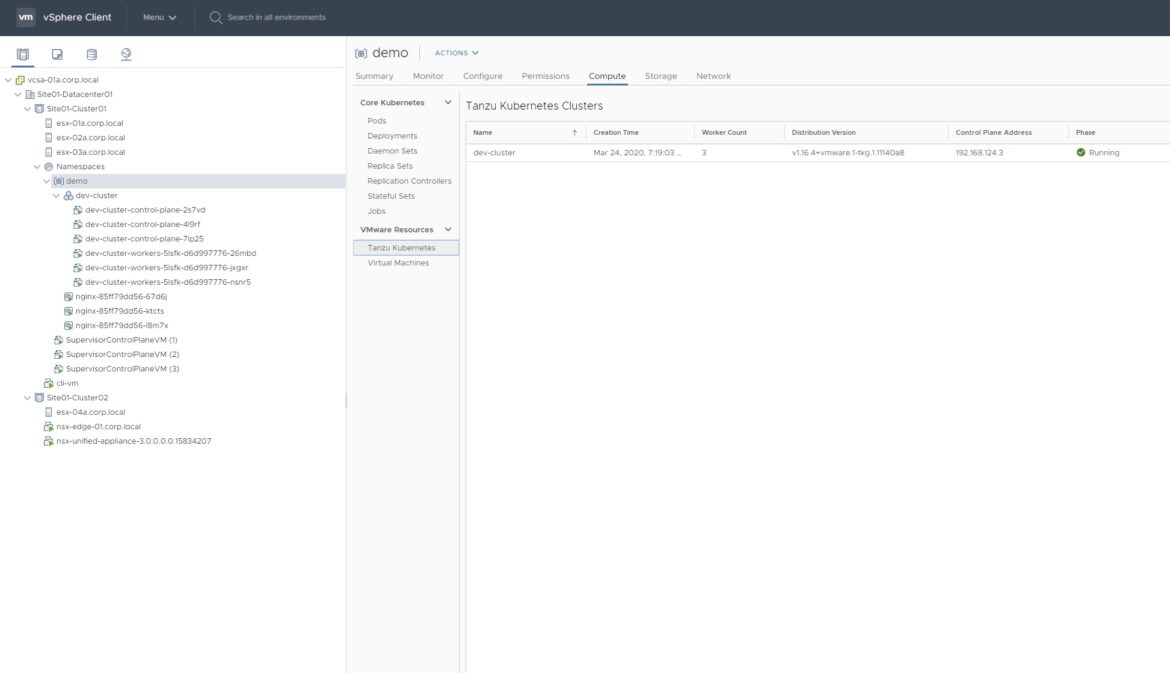This screenshot has width=1170, height=673.
Task: Click the Site01-Datacenter01 datacenter icon
Action: 30,94
